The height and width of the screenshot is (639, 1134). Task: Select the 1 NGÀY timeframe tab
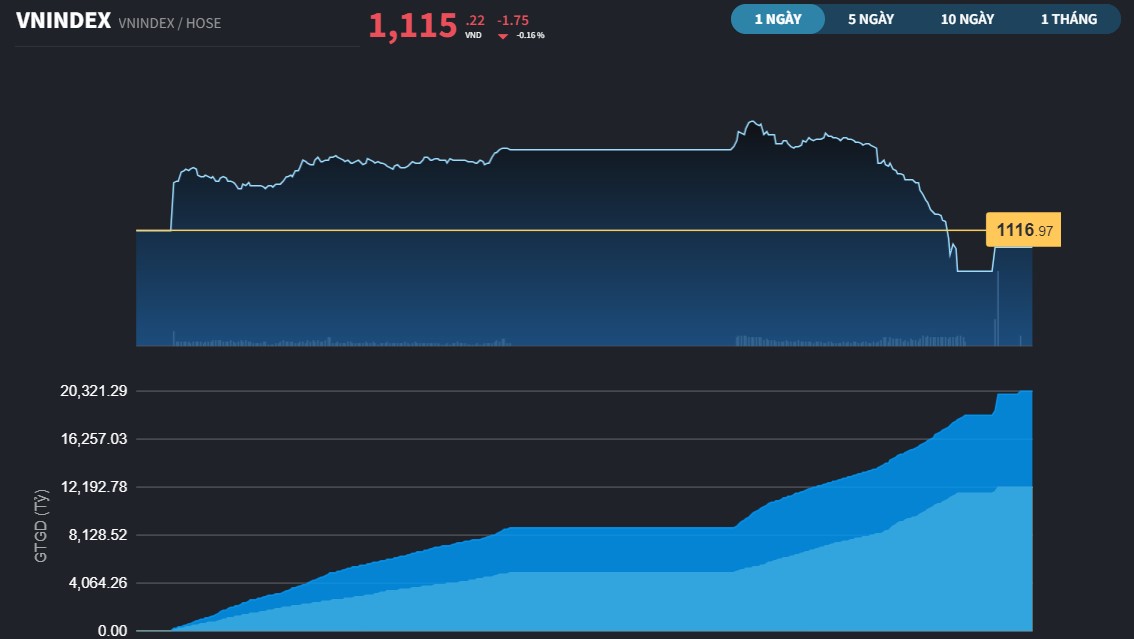[x=777, y=20]
